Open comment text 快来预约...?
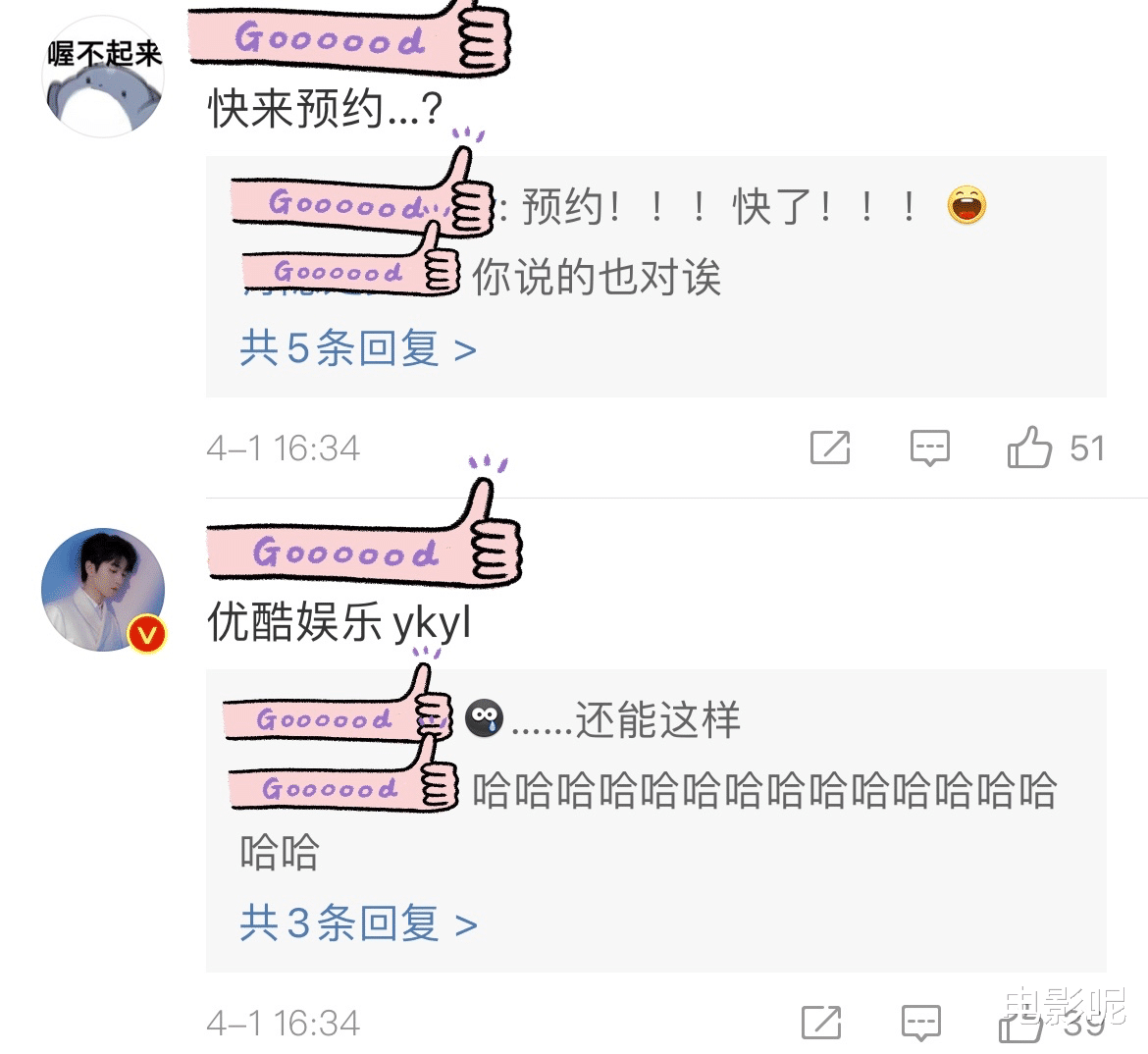Image resolution: width=1148 pixels, height=1054 pixels. pyautogui.click(x=325, y=108)
